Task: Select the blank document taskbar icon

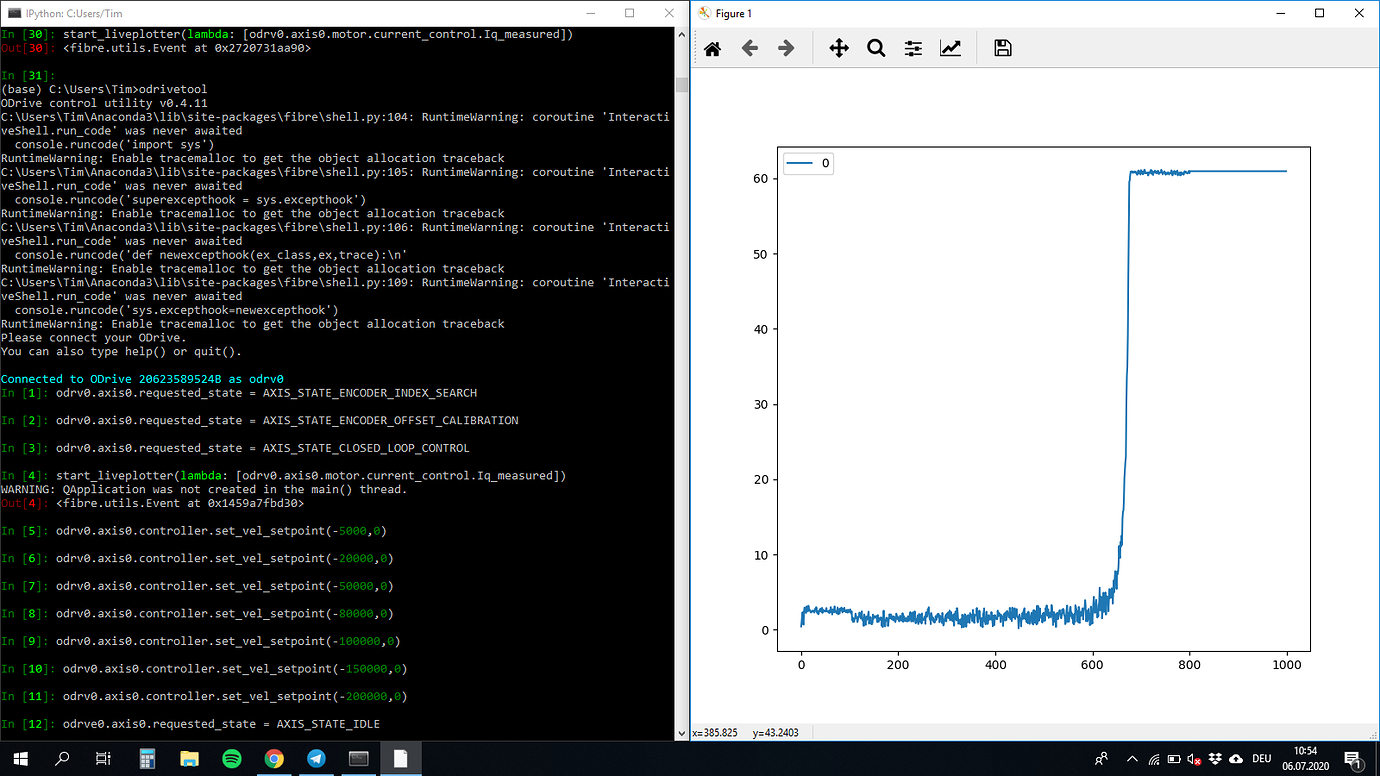Action: (x=400, y=759)
